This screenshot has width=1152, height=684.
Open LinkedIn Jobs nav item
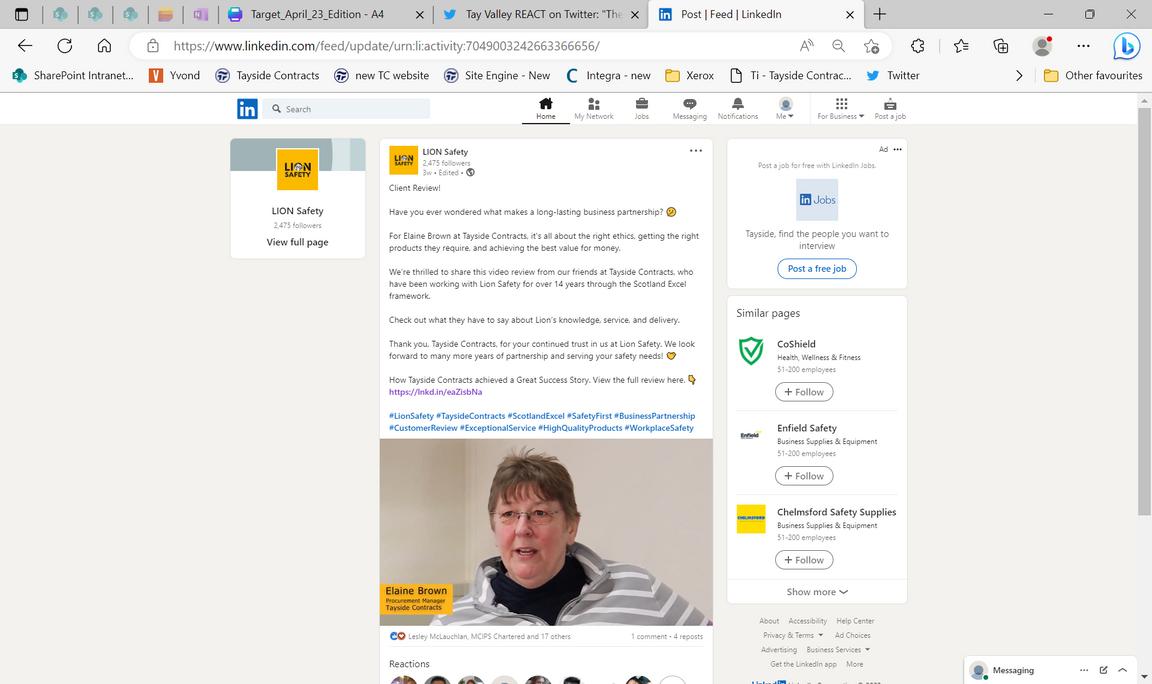point(641,109)
